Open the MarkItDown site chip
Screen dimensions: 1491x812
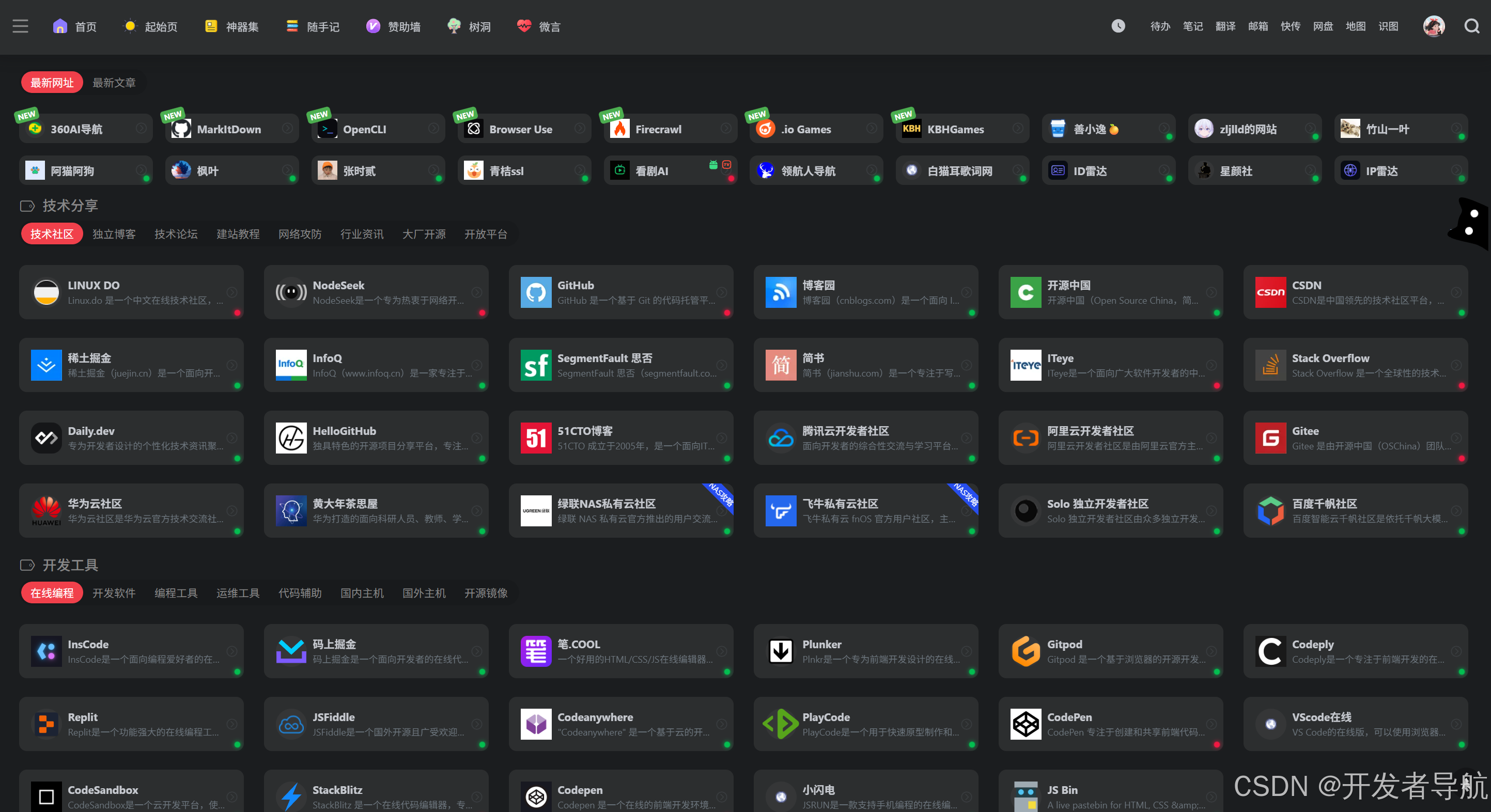pos(231,129)
